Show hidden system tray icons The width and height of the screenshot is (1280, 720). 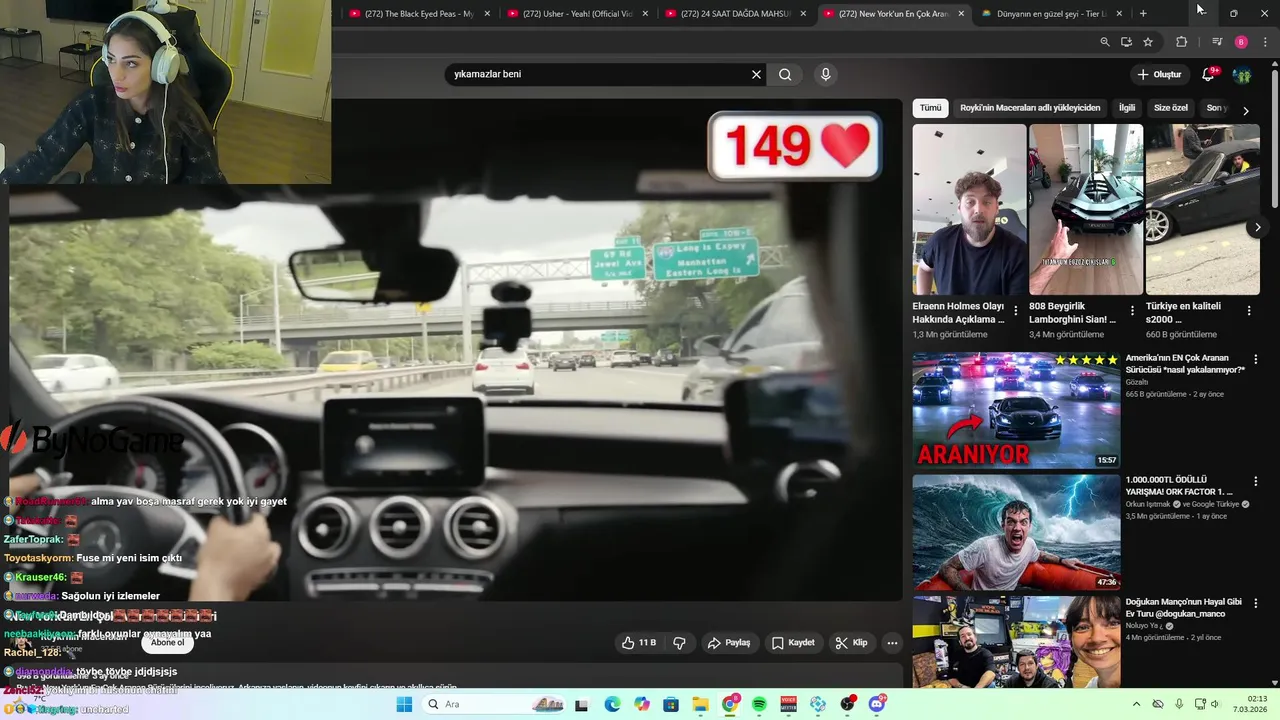point(1136,704)
